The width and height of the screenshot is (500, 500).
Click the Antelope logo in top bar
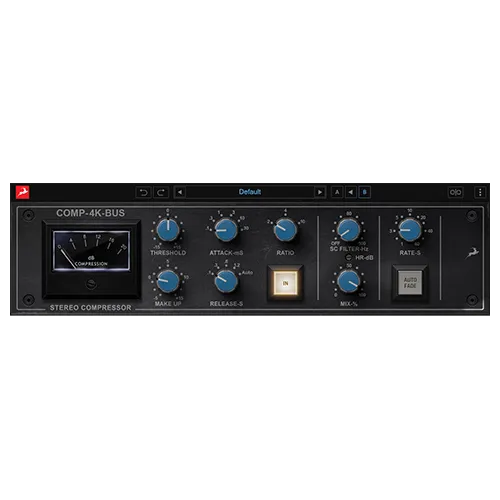click(x=23, y=192)
